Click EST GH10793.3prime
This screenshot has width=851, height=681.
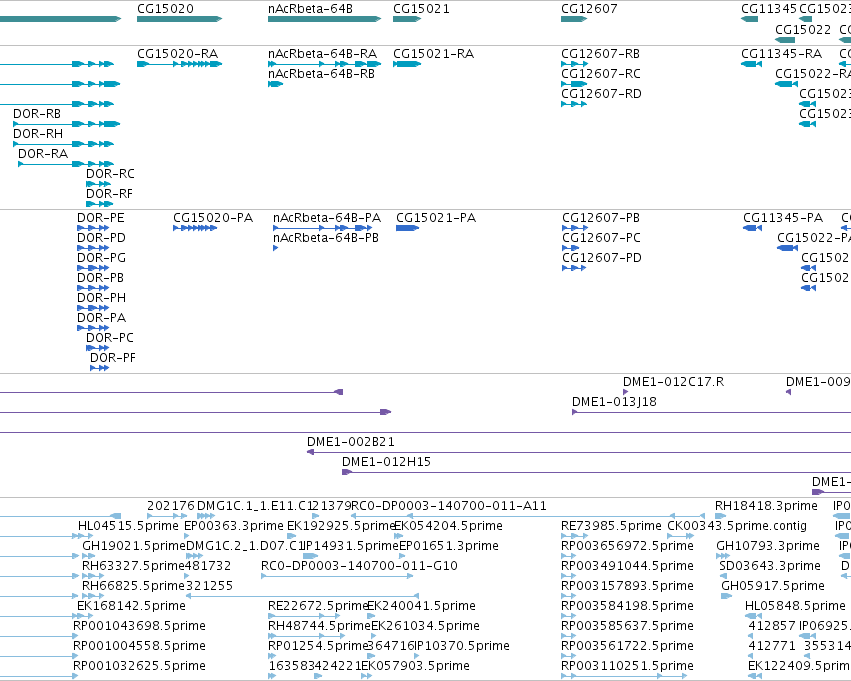[768, 546]
